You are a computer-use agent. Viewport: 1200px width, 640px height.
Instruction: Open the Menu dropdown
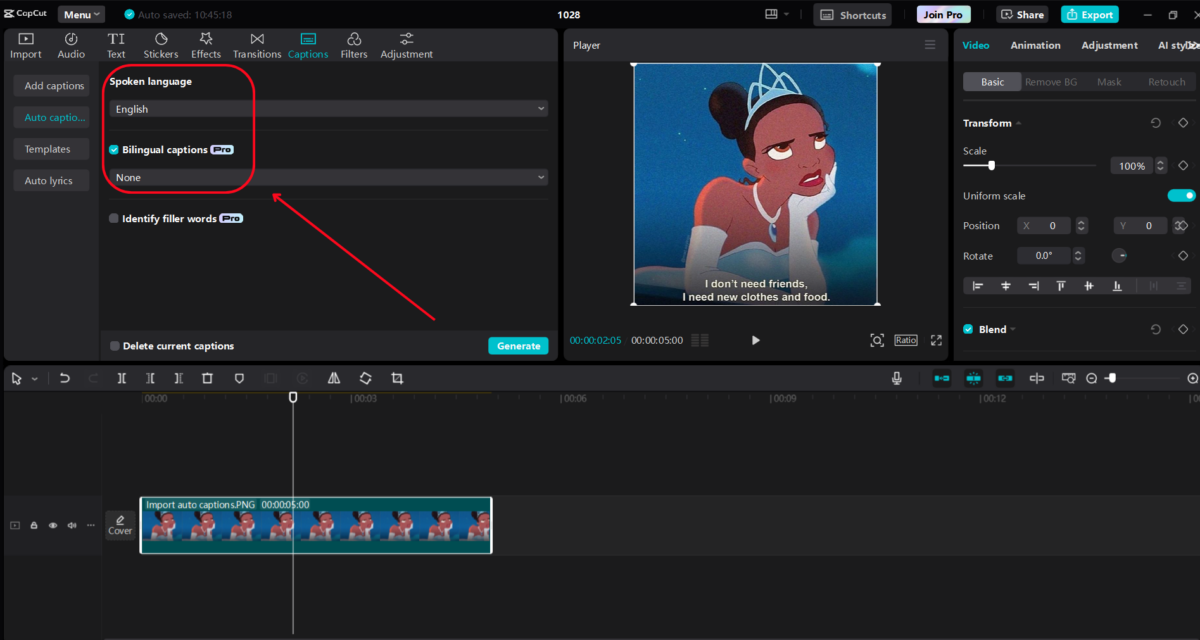[x=81, y=15]
